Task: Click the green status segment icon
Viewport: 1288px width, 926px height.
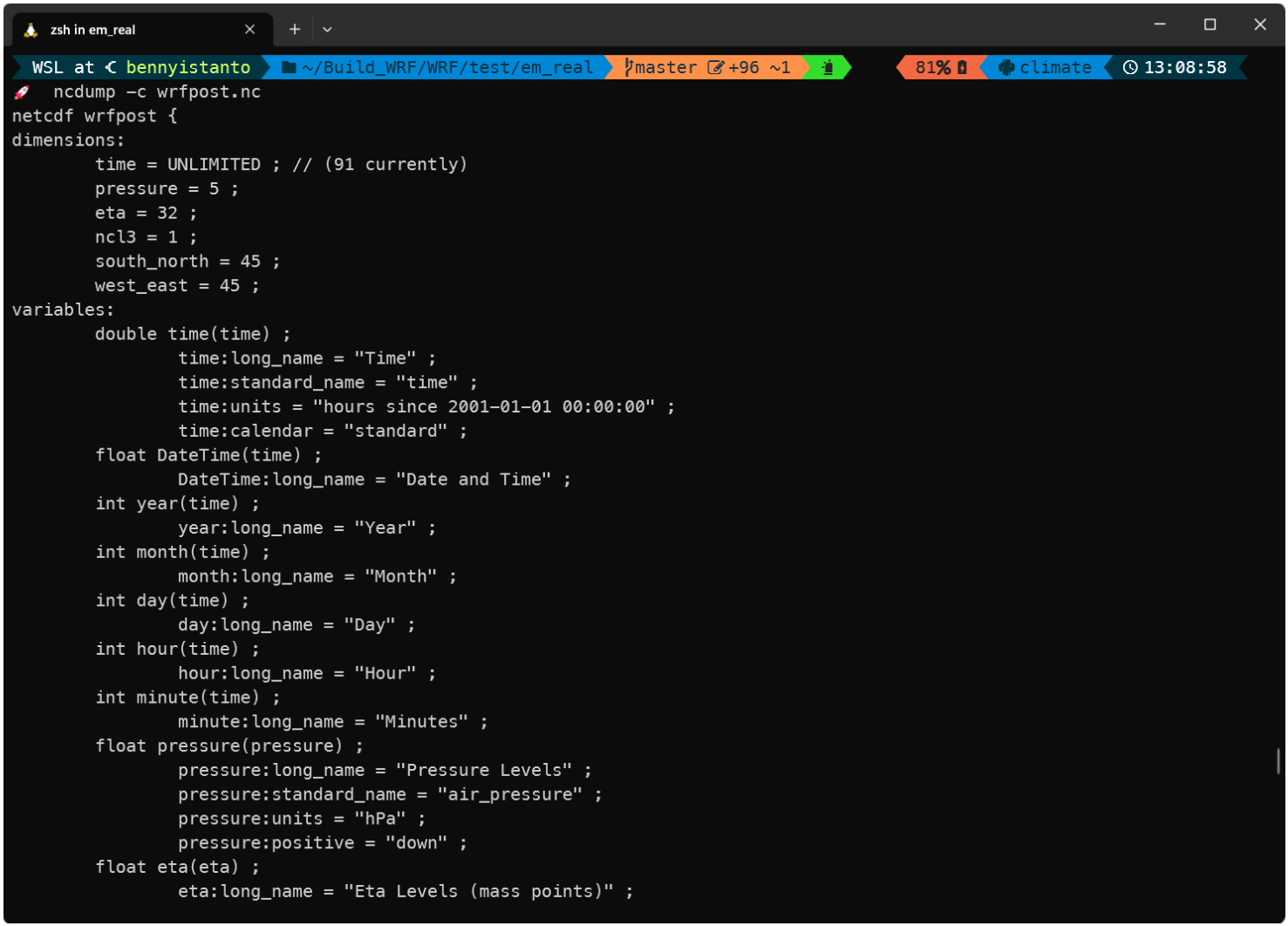Action: tap(827, 67)
